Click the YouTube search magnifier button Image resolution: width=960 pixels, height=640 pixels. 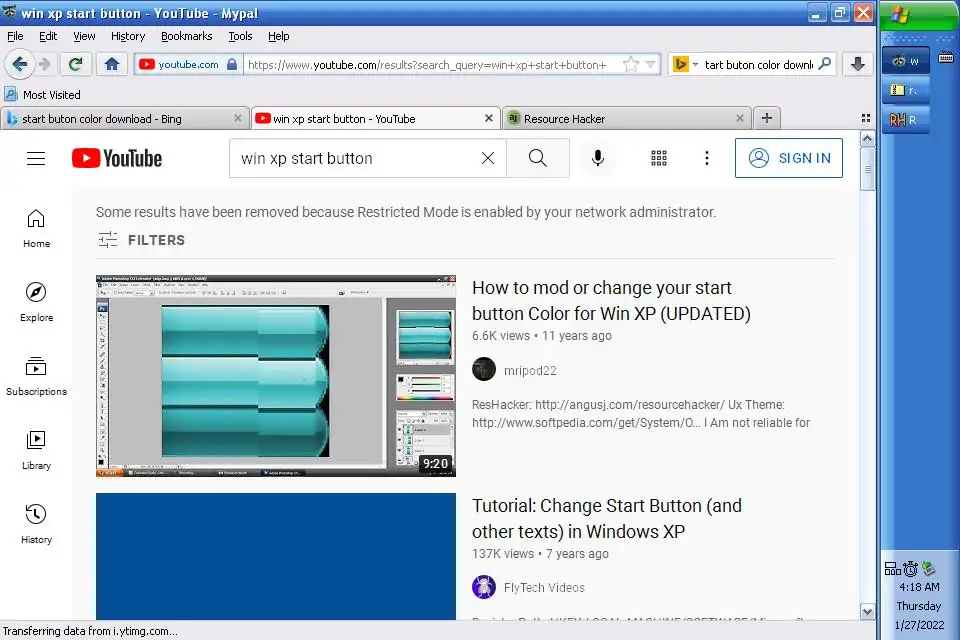pyautogui.click(x=538, y=158)
